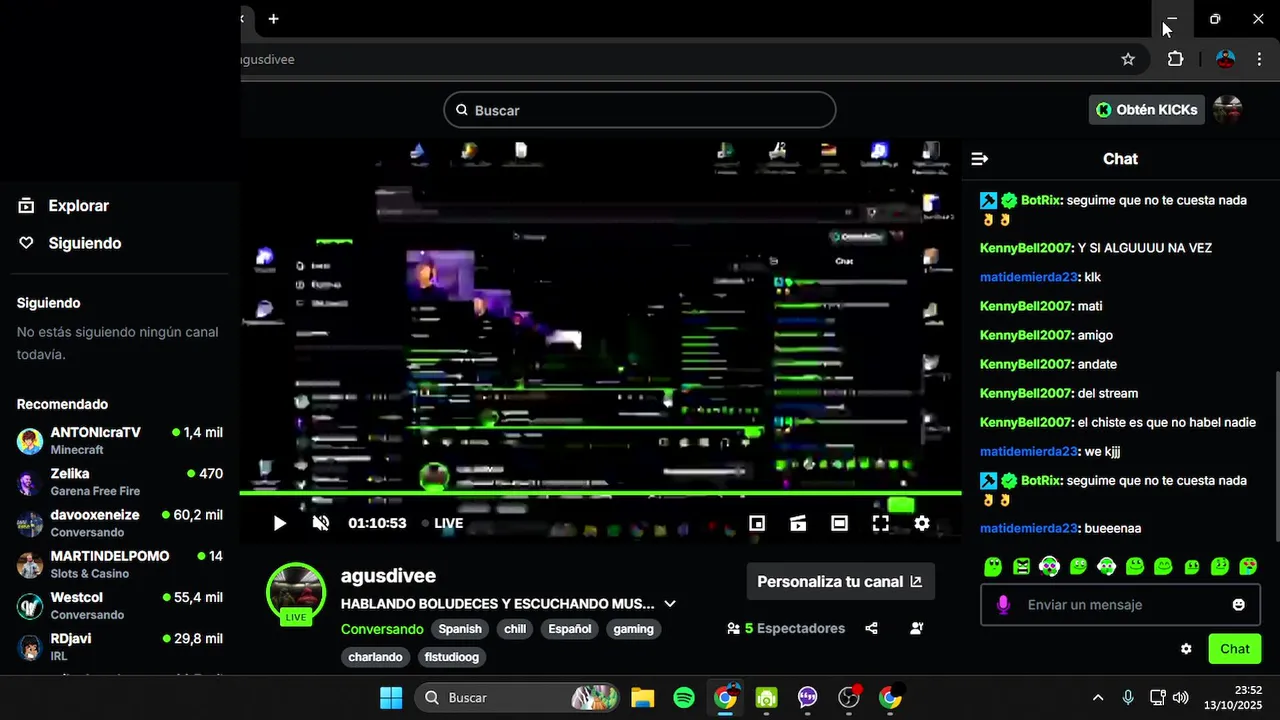Show hidden system tray icons
The height and width of the screenshot is (720, 1280).
coord(1098,698)
